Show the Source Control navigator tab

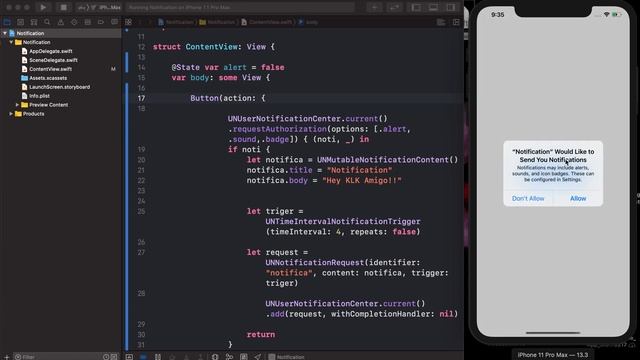20,22
